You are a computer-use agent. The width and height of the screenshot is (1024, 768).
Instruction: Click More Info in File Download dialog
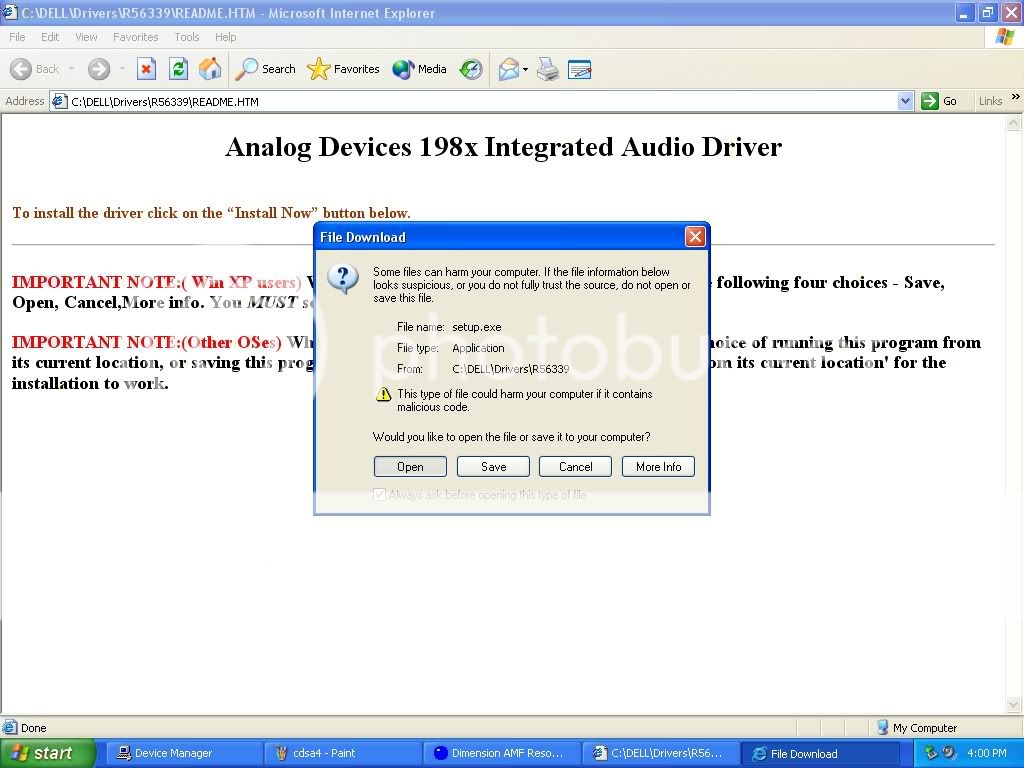[x=658, y=467]
